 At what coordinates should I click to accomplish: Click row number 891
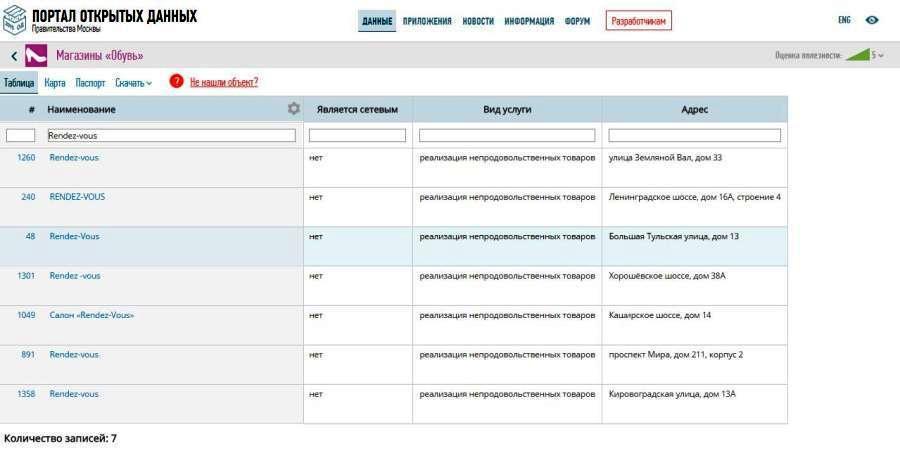[x=28, y=355]
